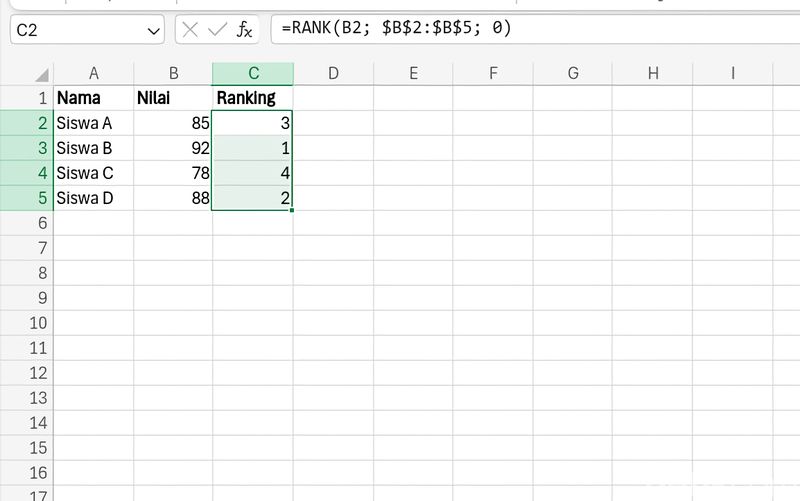Select row 10 header
The height and width of the screenshot is (501, 800).
[27, 323]
